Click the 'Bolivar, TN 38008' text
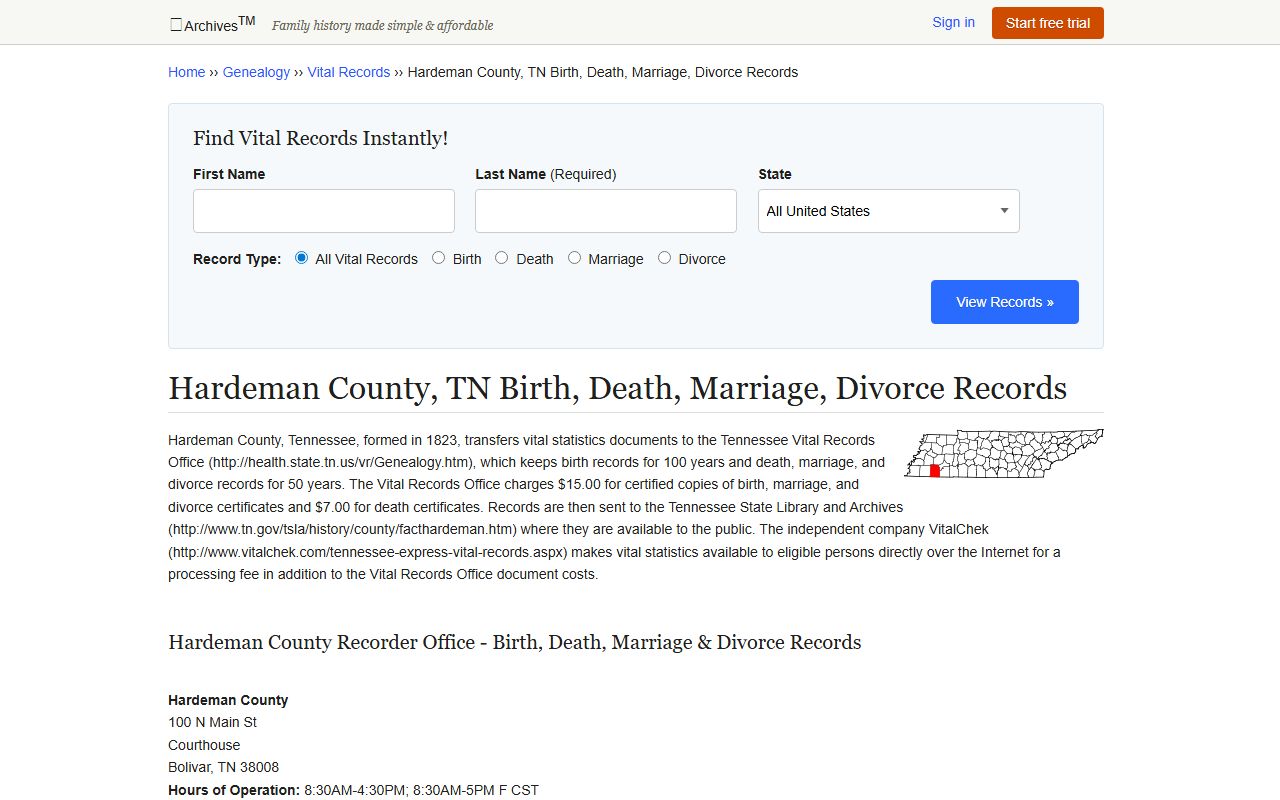The image size is (1280, 800). (x=224, y=767)
